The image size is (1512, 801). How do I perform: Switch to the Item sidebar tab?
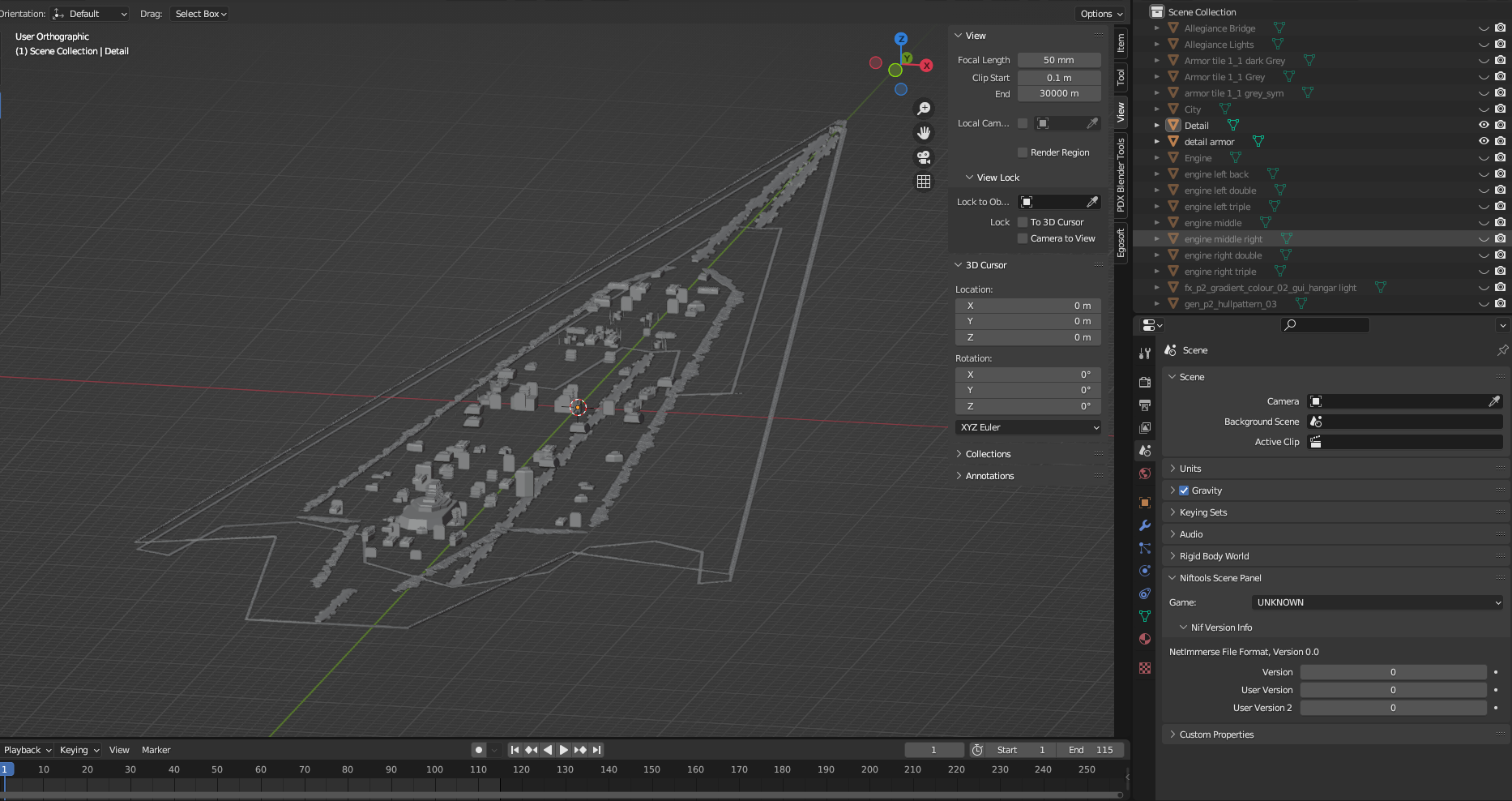1121,42
